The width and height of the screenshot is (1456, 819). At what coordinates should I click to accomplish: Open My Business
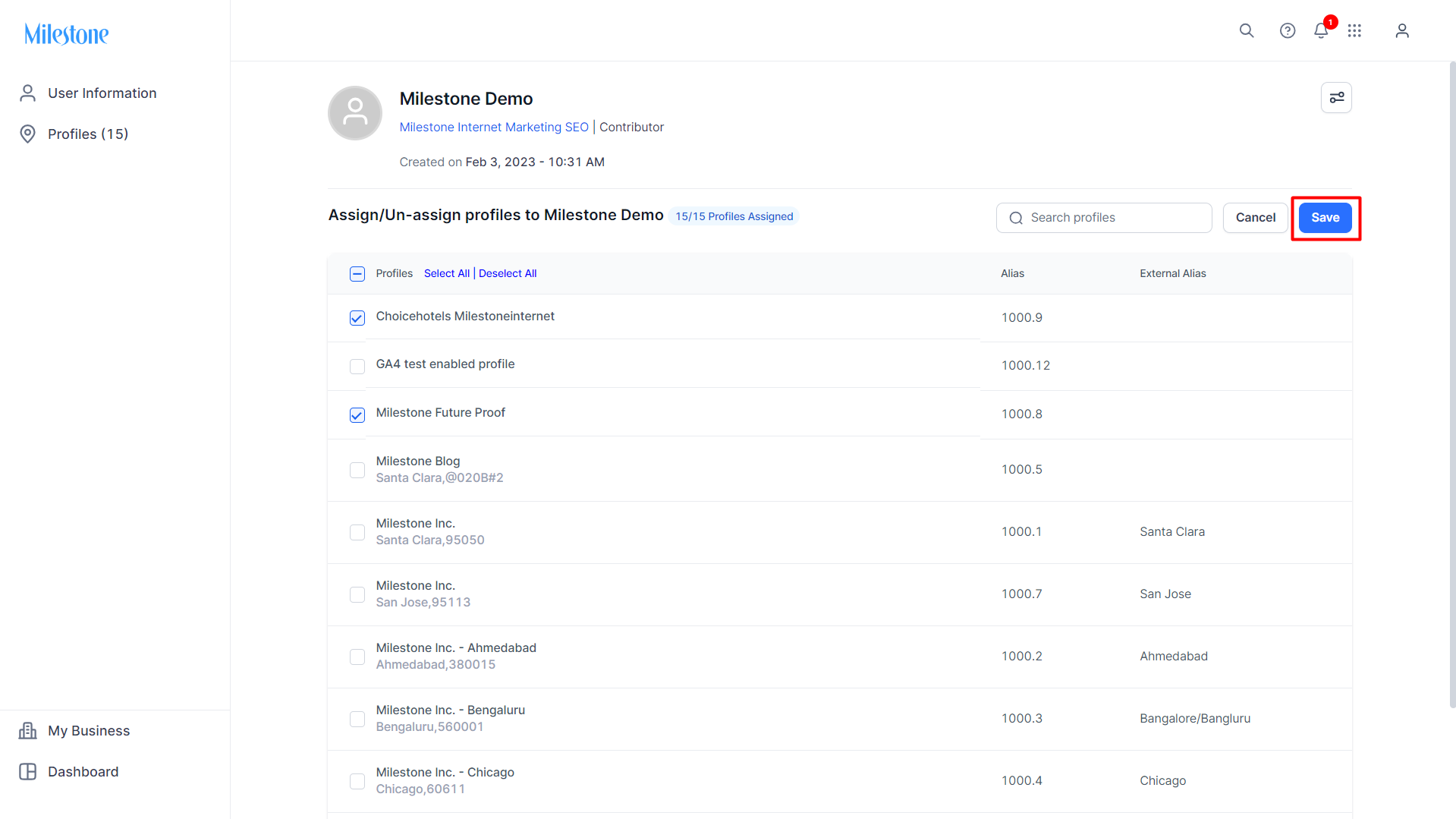74,730
